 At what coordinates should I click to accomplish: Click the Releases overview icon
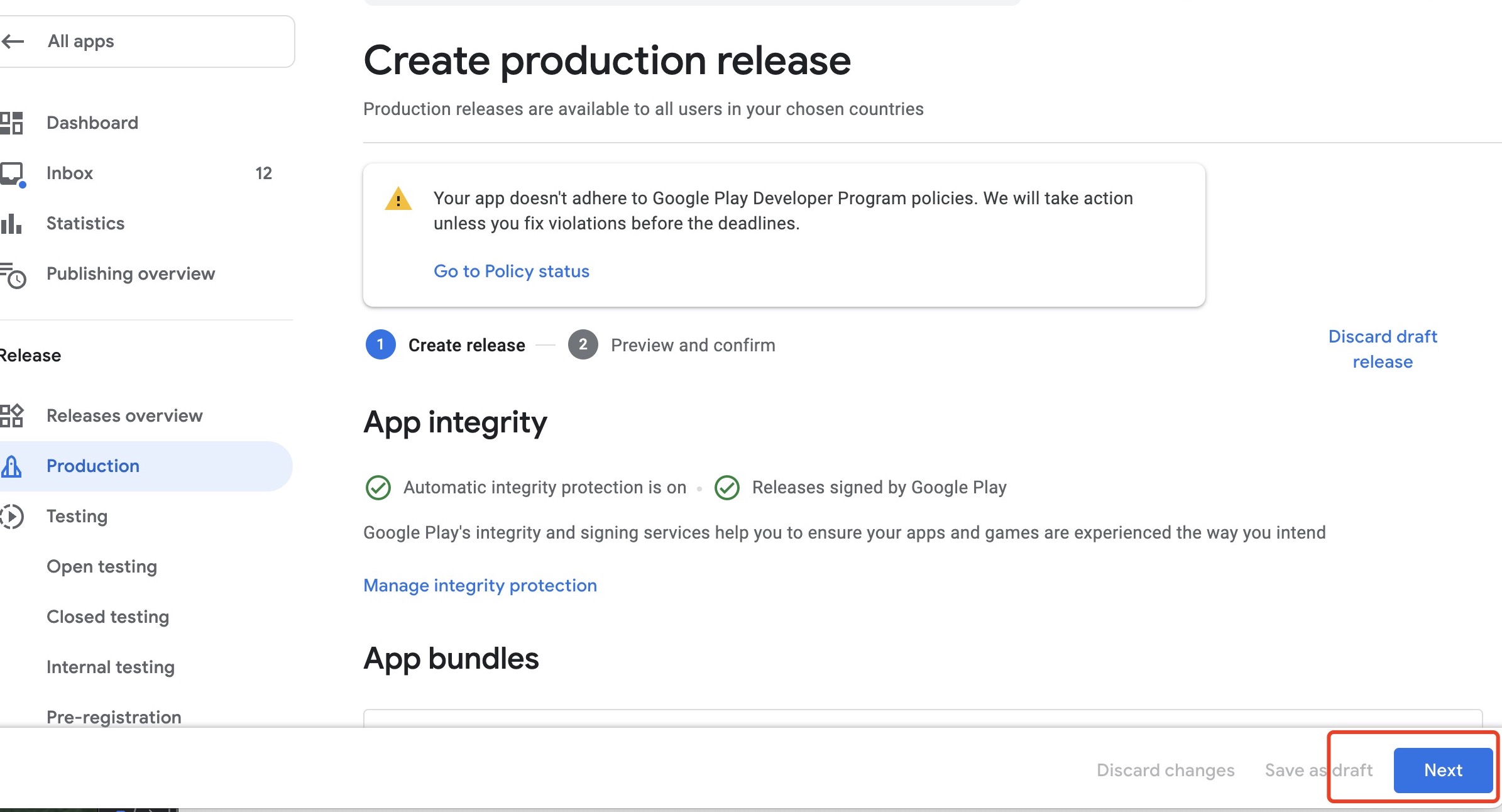[x=11, y=415]
